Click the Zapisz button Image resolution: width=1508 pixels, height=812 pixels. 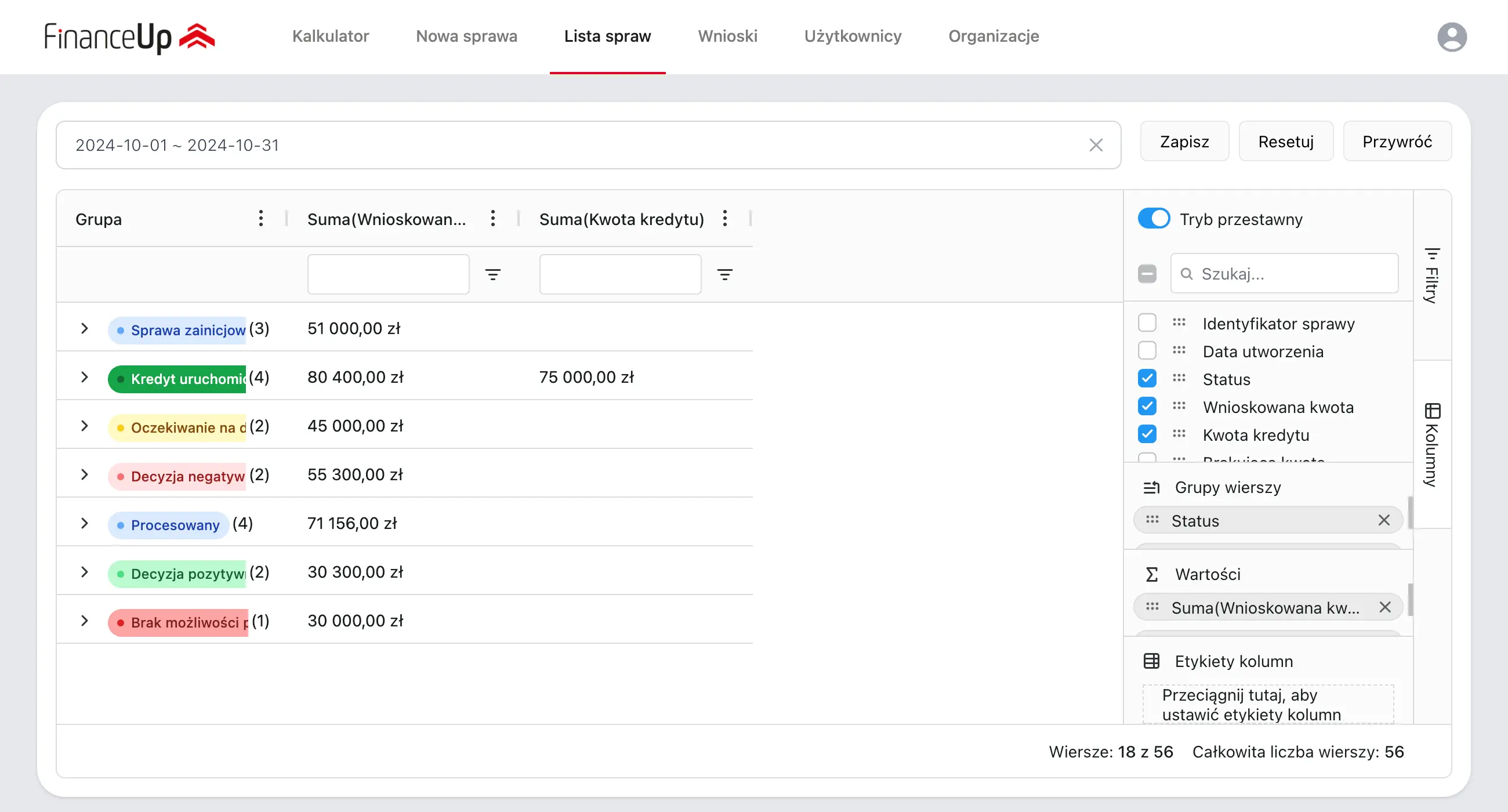(x=1184, y=141)
